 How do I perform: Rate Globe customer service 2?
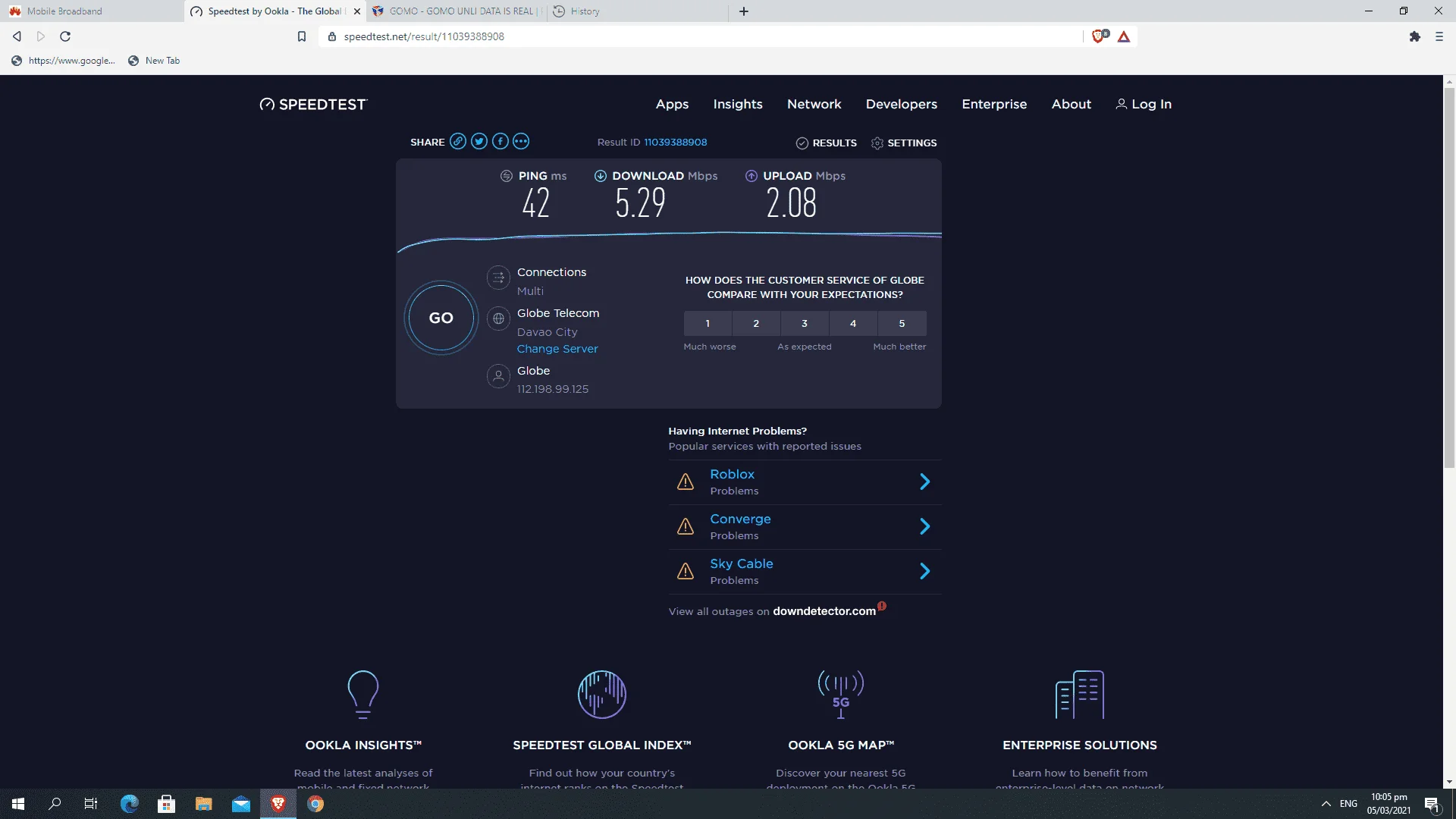(756, 324)
